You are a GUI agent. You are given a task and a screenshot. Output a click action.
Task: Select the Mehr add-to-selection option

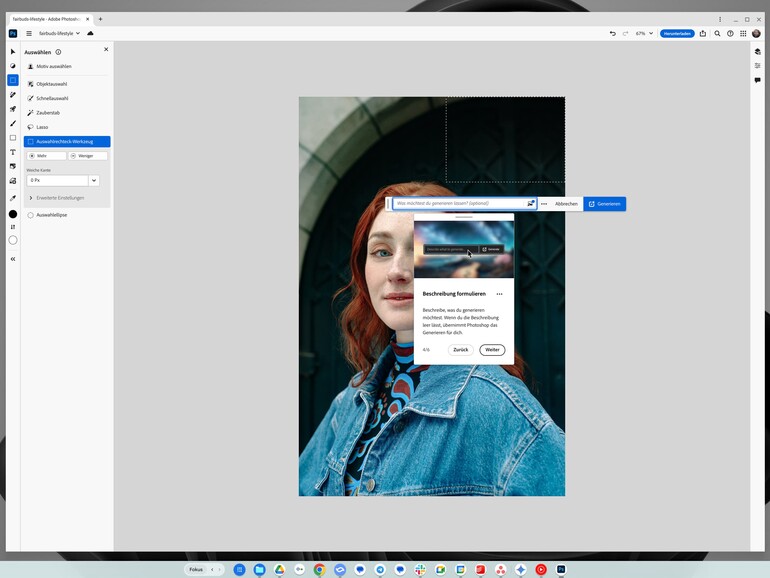pyautogui.click(x=47, y=156)
